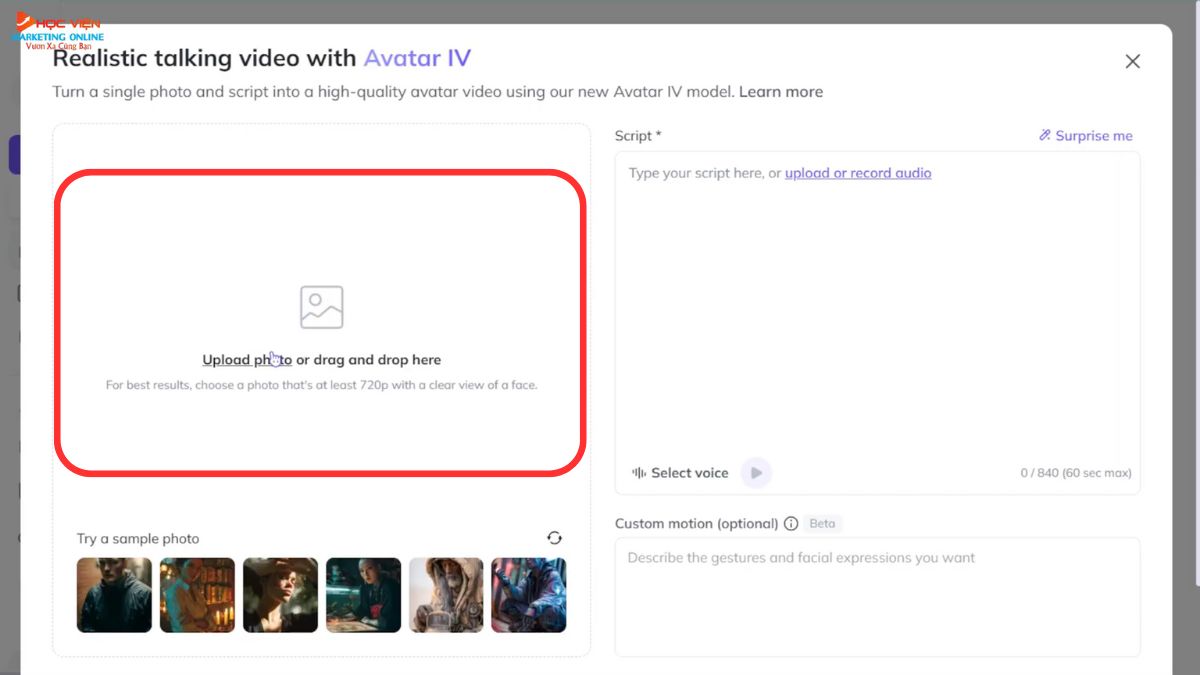This screenshot has height=675, width=1200.
Task: Click the image placeholder icon in upload area
Action: click(321, 307)
